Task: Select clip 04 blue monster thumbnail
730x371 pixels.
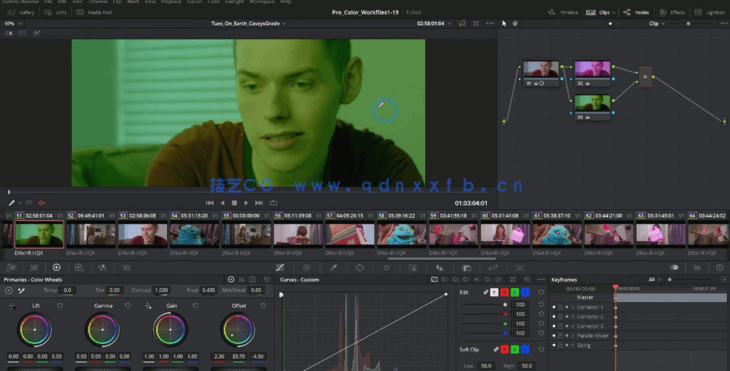Action: click(x=194, y=234)
